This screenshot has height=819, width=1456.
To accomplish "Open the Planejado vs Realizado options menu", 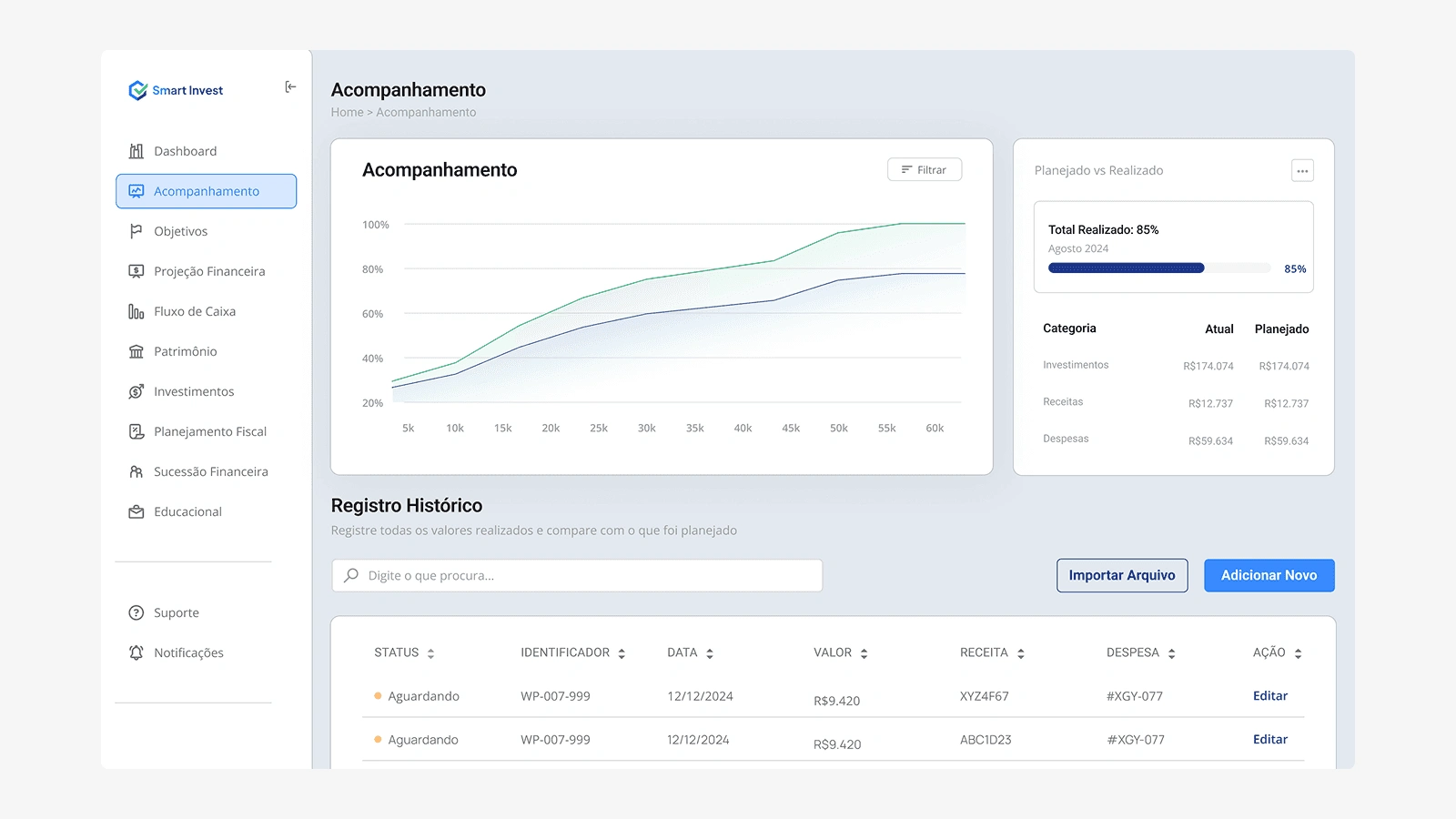I will click(1302, 170).
